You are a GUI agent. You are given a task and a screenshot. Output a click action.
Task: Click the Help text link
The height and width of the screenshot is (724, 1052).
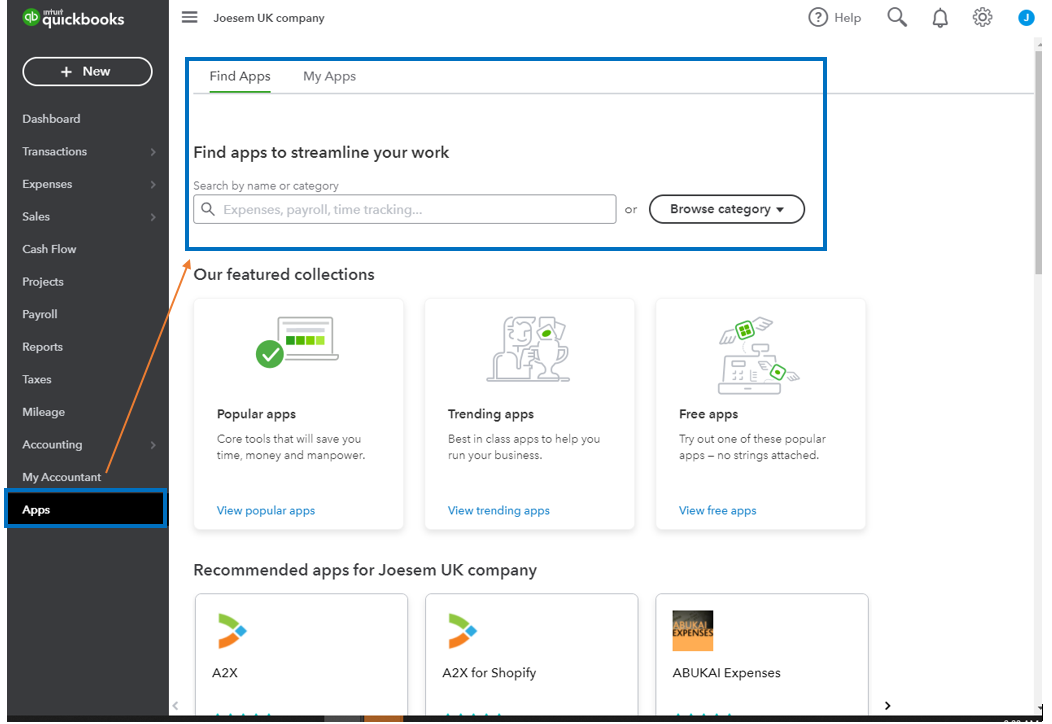point(847,18)
